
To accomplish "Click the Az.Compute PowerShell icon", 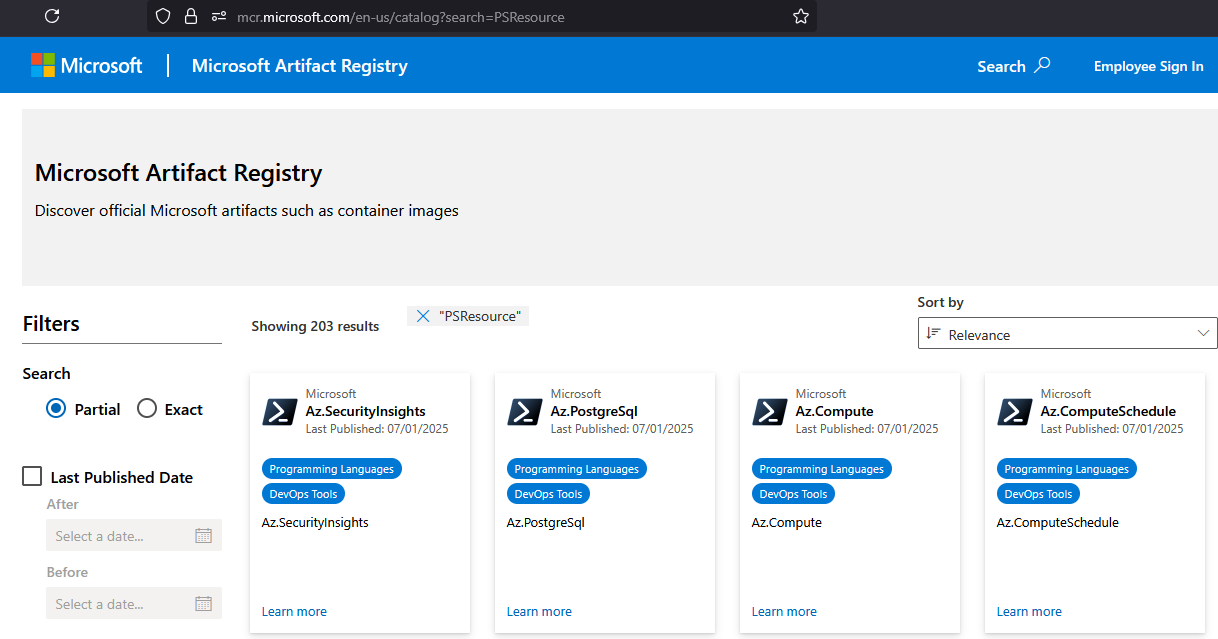I will point(770,412).
